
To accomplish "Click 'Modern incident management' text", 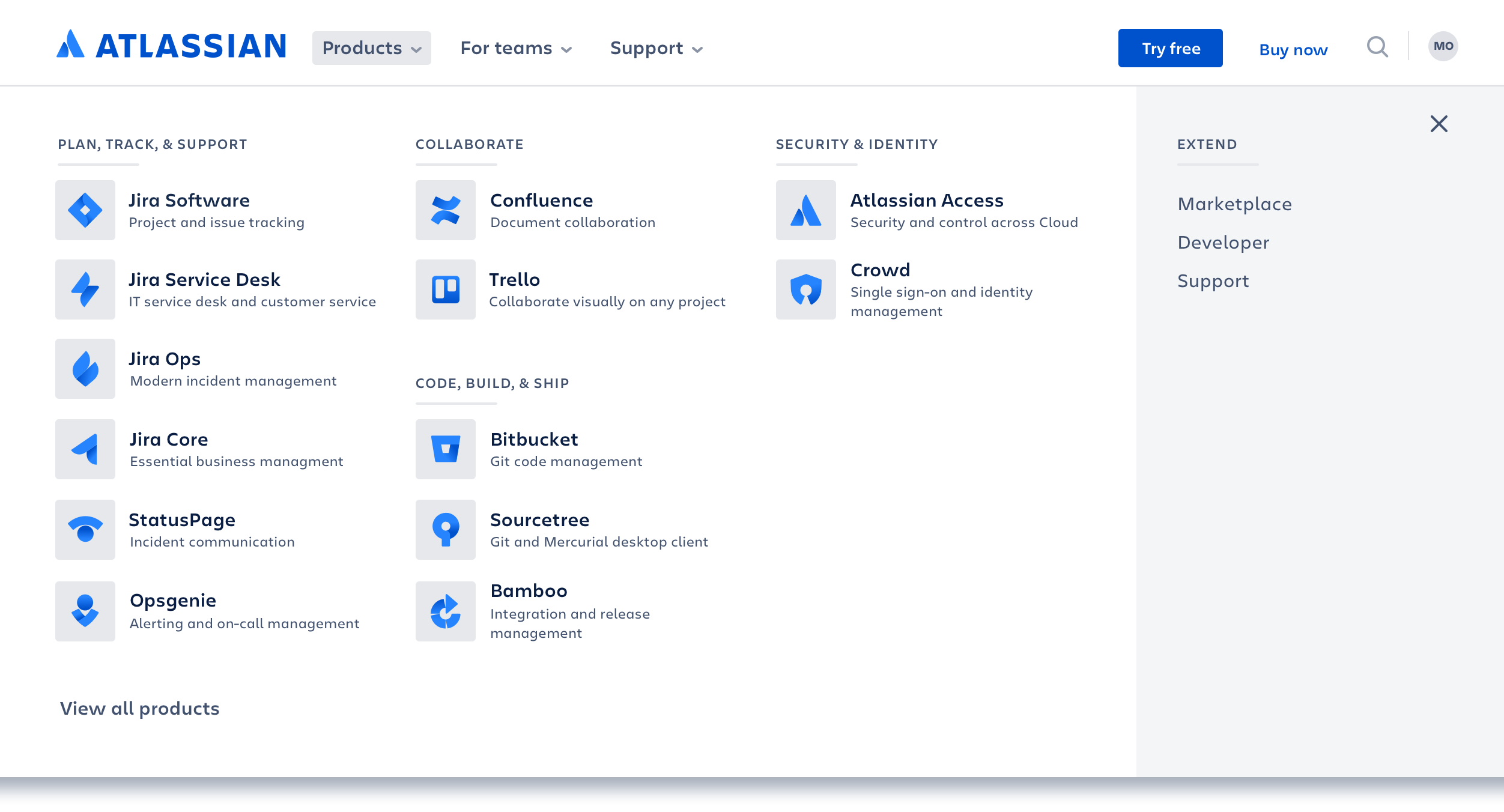I will pos(233,381).
